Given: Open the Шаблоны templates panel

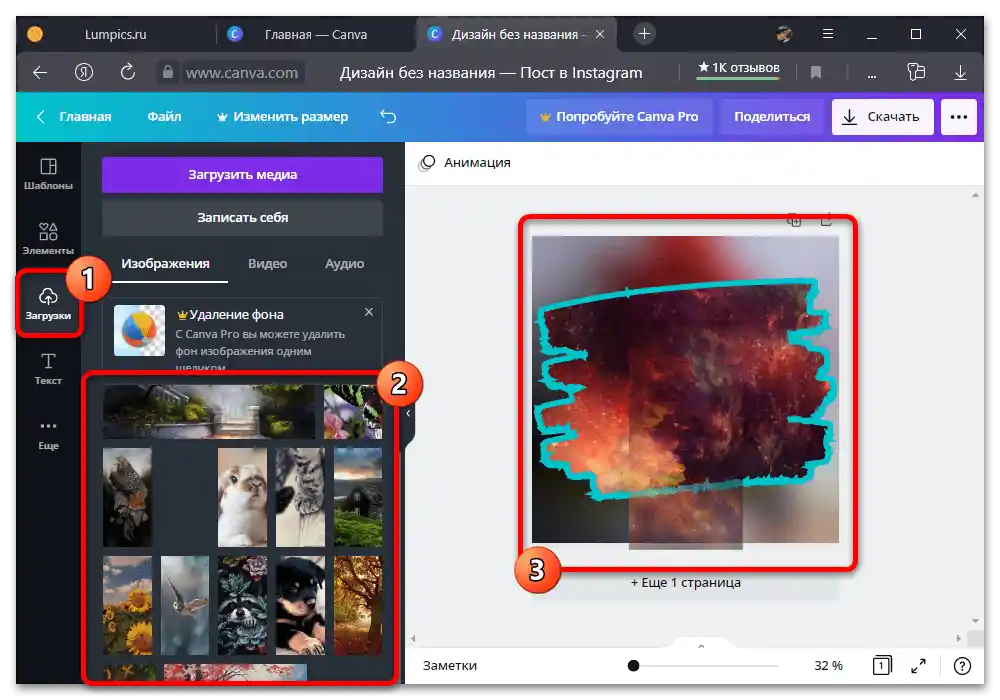Looking at the screenshot, I should point(48,174).
